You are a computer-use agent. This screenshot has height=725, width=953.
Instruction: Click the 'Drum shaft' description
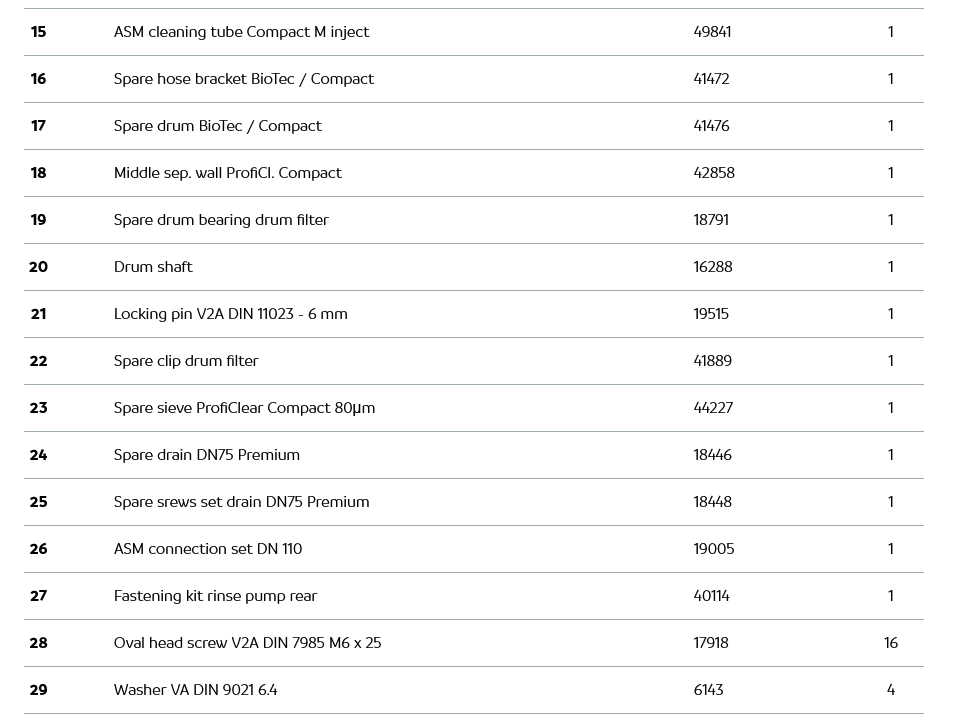click(153, 267)
